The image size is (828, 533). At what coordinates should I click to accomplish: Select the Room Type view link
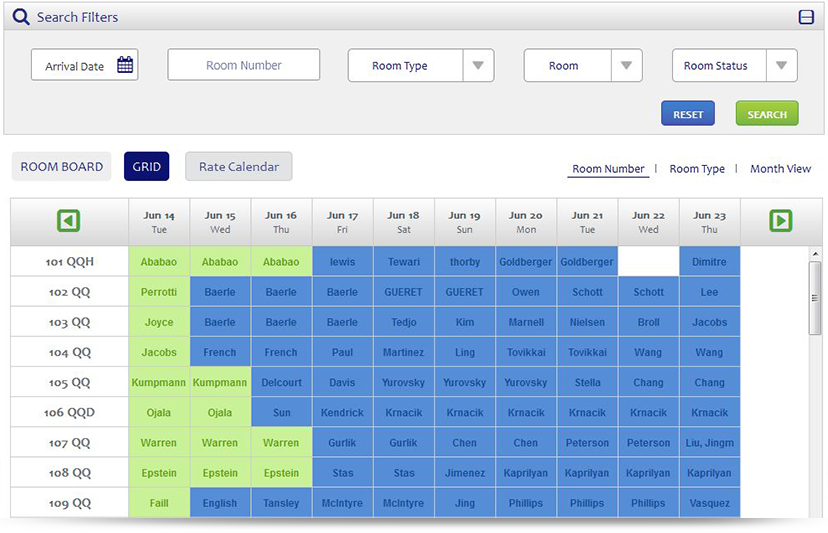click(x=697, y=169)
